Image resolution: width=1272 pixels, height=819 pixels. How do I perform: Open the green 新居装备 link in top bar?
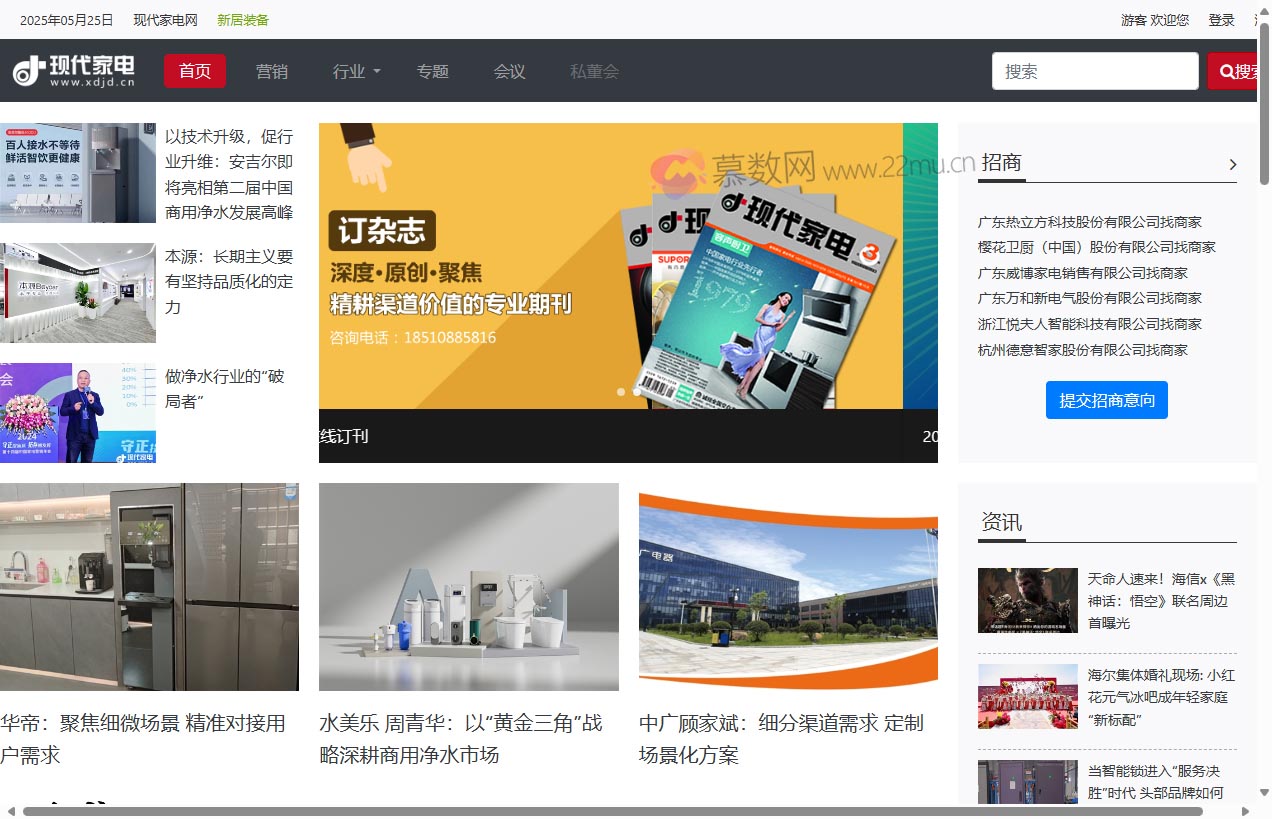pyautogui.click(x=242, y=19)
